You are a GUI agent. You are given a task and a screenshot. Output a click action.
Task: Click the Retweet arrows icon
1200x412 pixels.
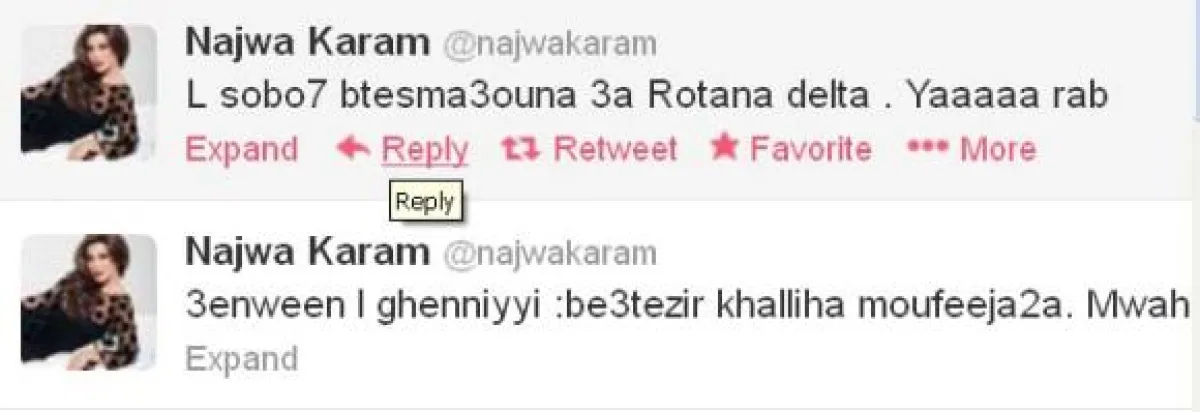519,150
